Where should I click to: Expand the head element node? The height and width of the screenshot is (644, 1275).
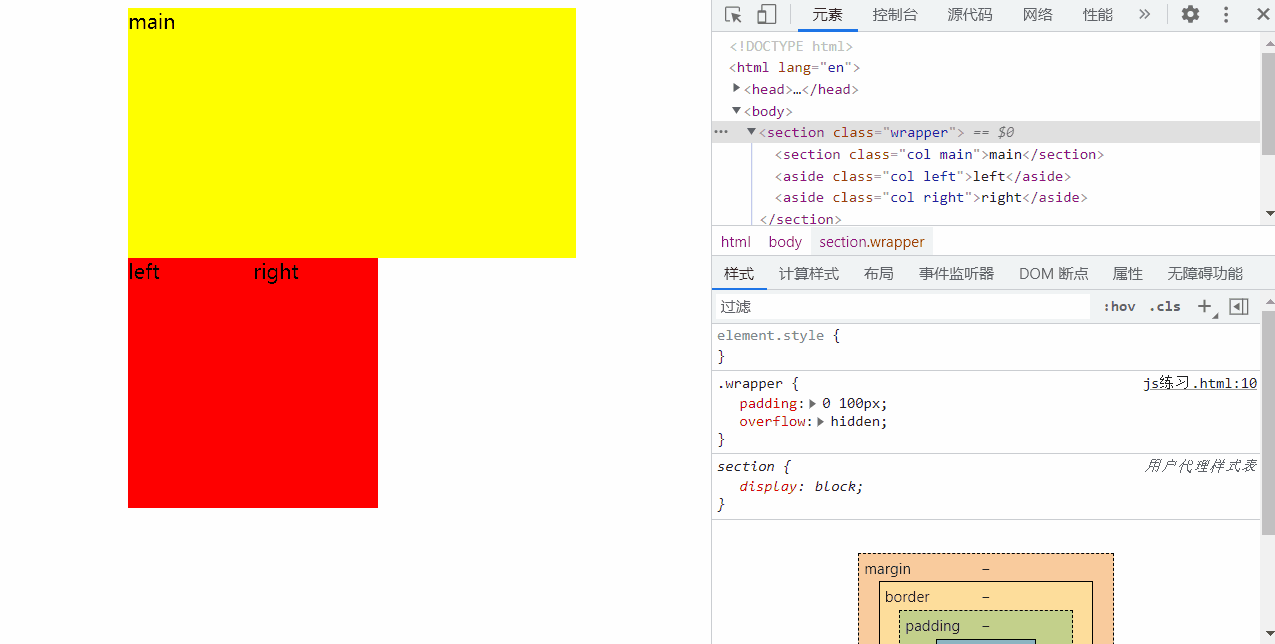click(737, 89)
